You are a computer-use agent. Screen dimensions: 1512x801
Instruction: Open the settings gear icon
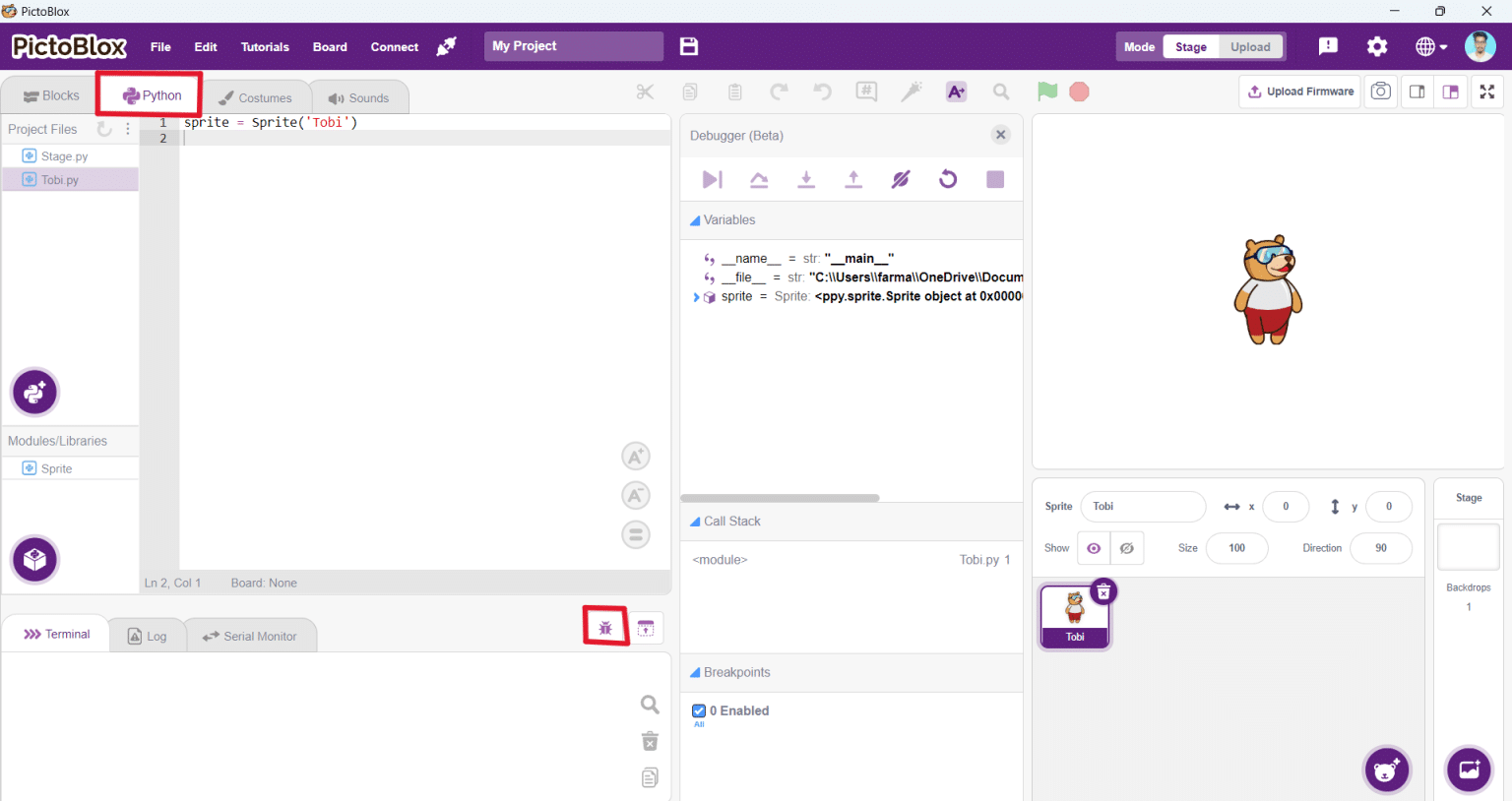1377,46
